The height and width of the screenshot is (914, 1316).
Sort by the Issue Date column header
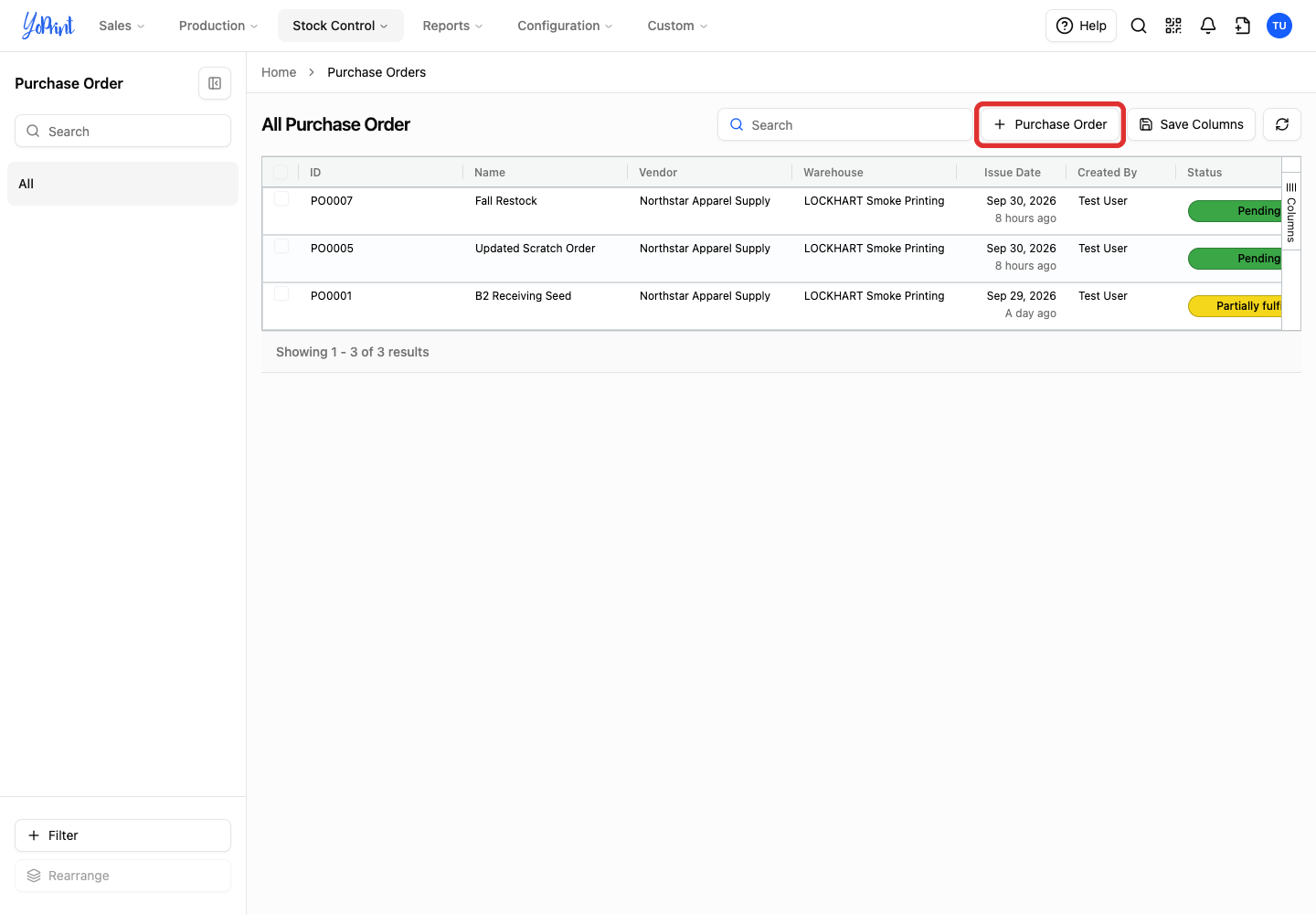pyautogui.click(x=1013, y=172)
